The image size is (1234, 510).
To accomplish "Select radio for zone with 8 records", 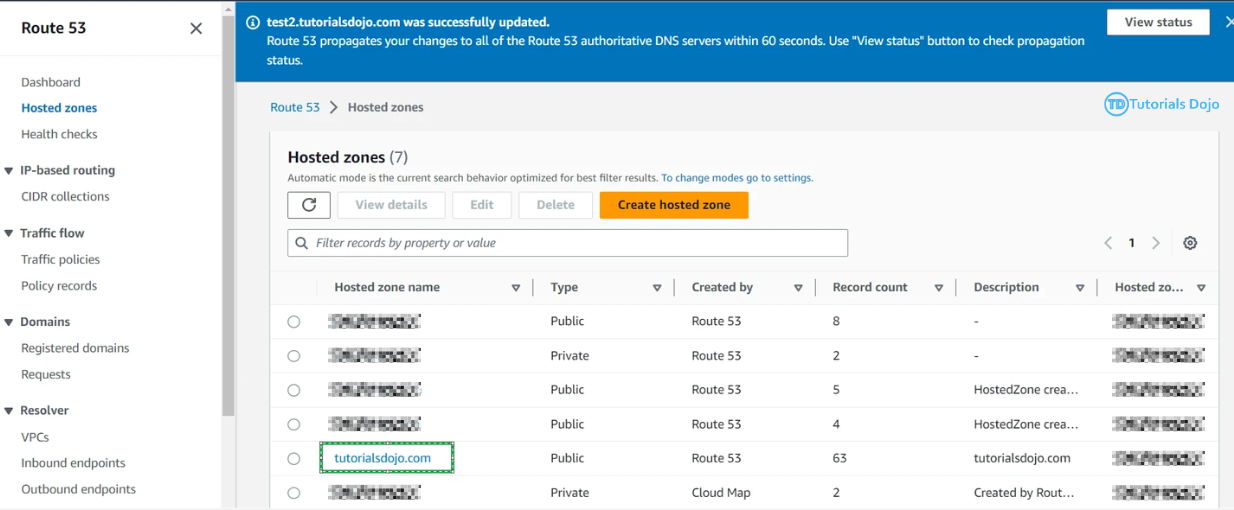I will click(x=294, y=322).
